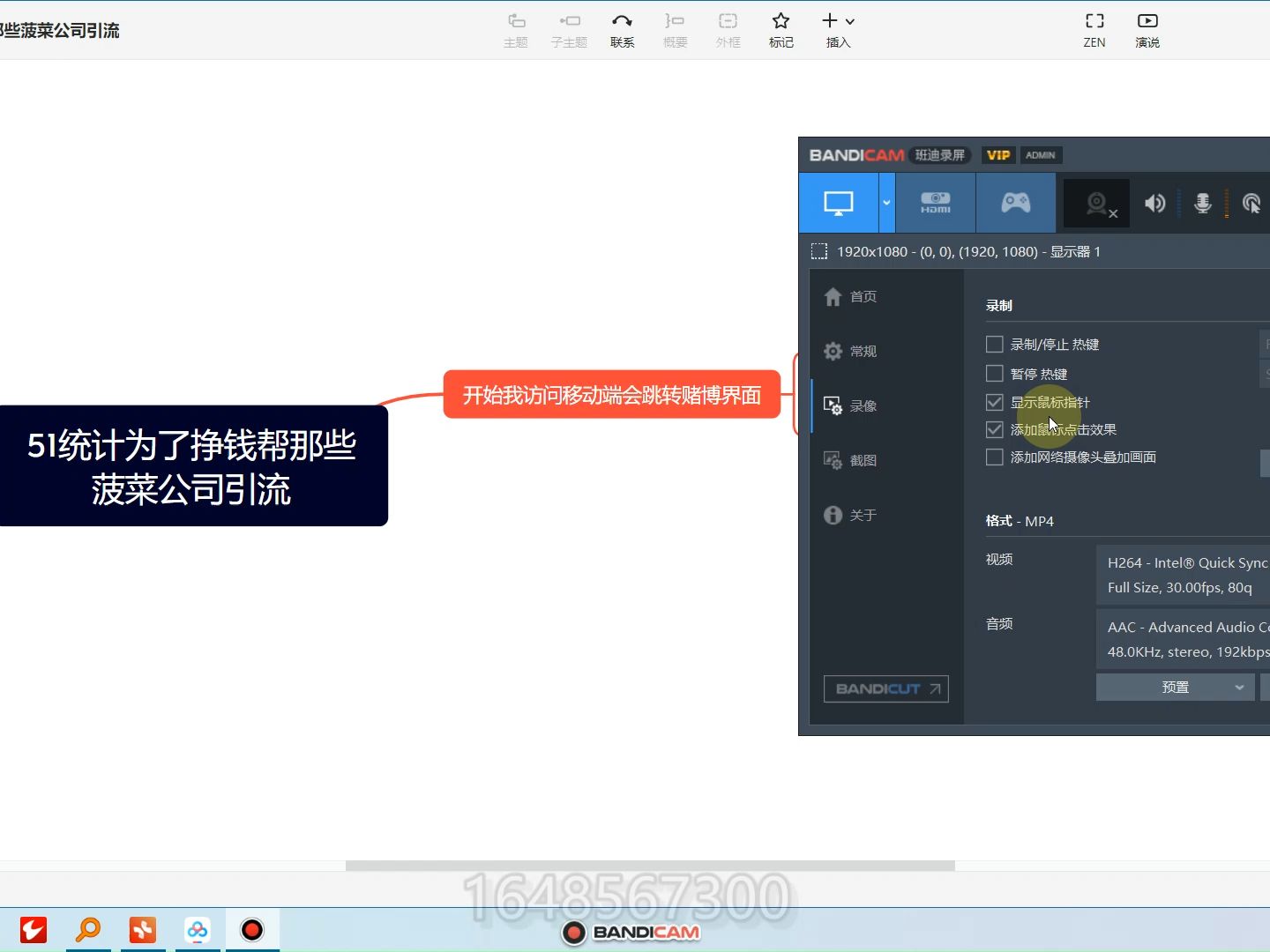Image resolution: width=1270 pixels, height=952 pixels.
Task: Open the 预置 presets dropdown
Action: click(x=1175, y=687)
